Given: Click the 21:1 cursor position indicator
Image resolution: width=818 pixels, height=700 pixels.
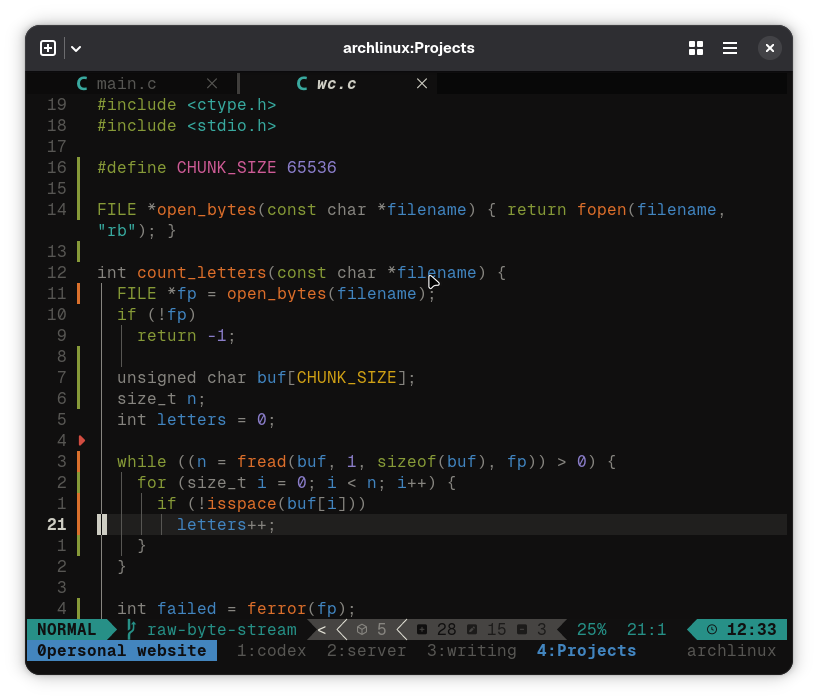Looking at the screenshot, I should (646, 630).
